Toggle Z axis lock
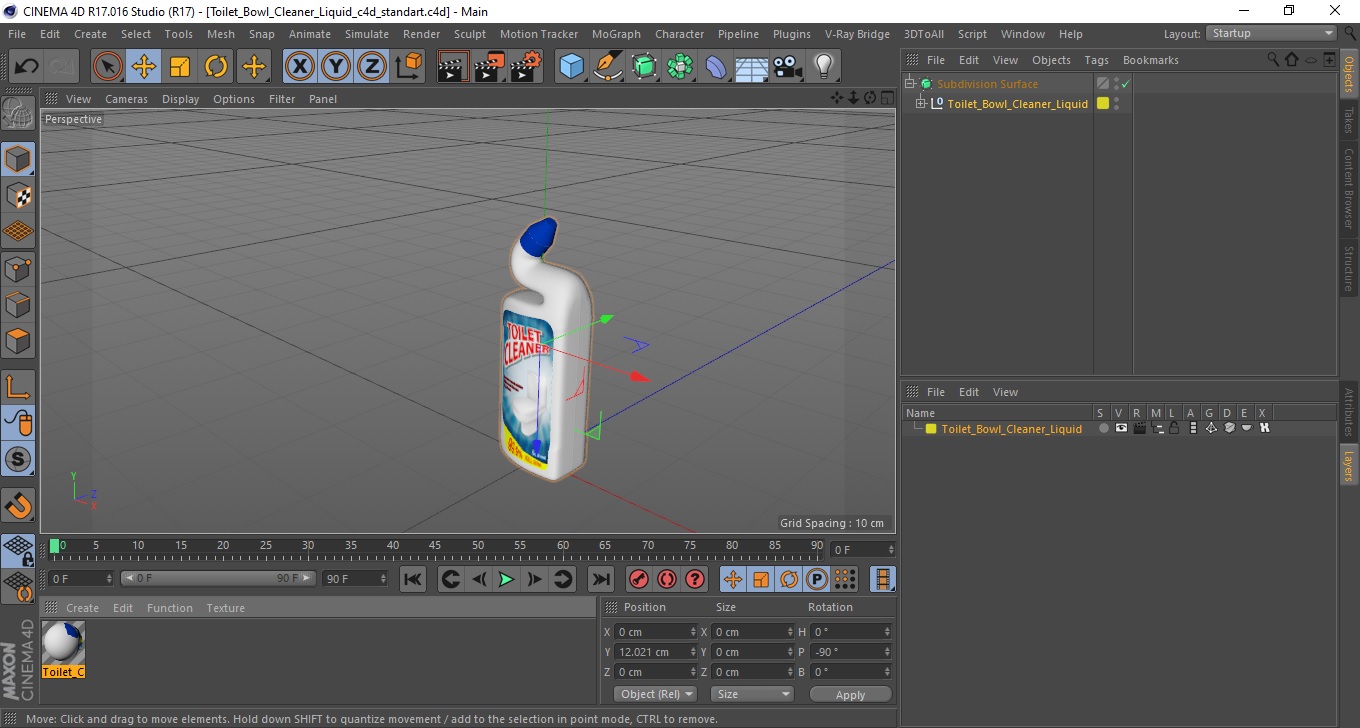Image resolution: width=1360 pixels, height=728 pixels. (x=372, y=67)
